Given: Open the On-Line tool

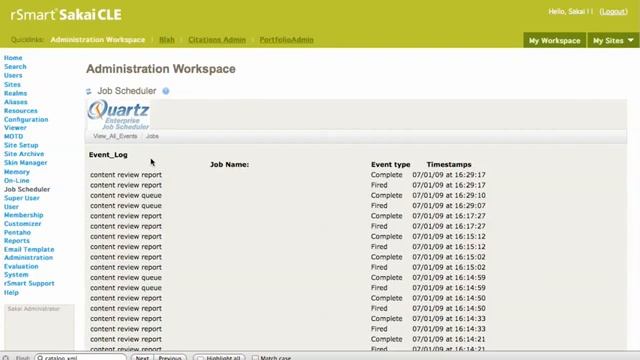Looking at the screenshot, I should point(17,180).
